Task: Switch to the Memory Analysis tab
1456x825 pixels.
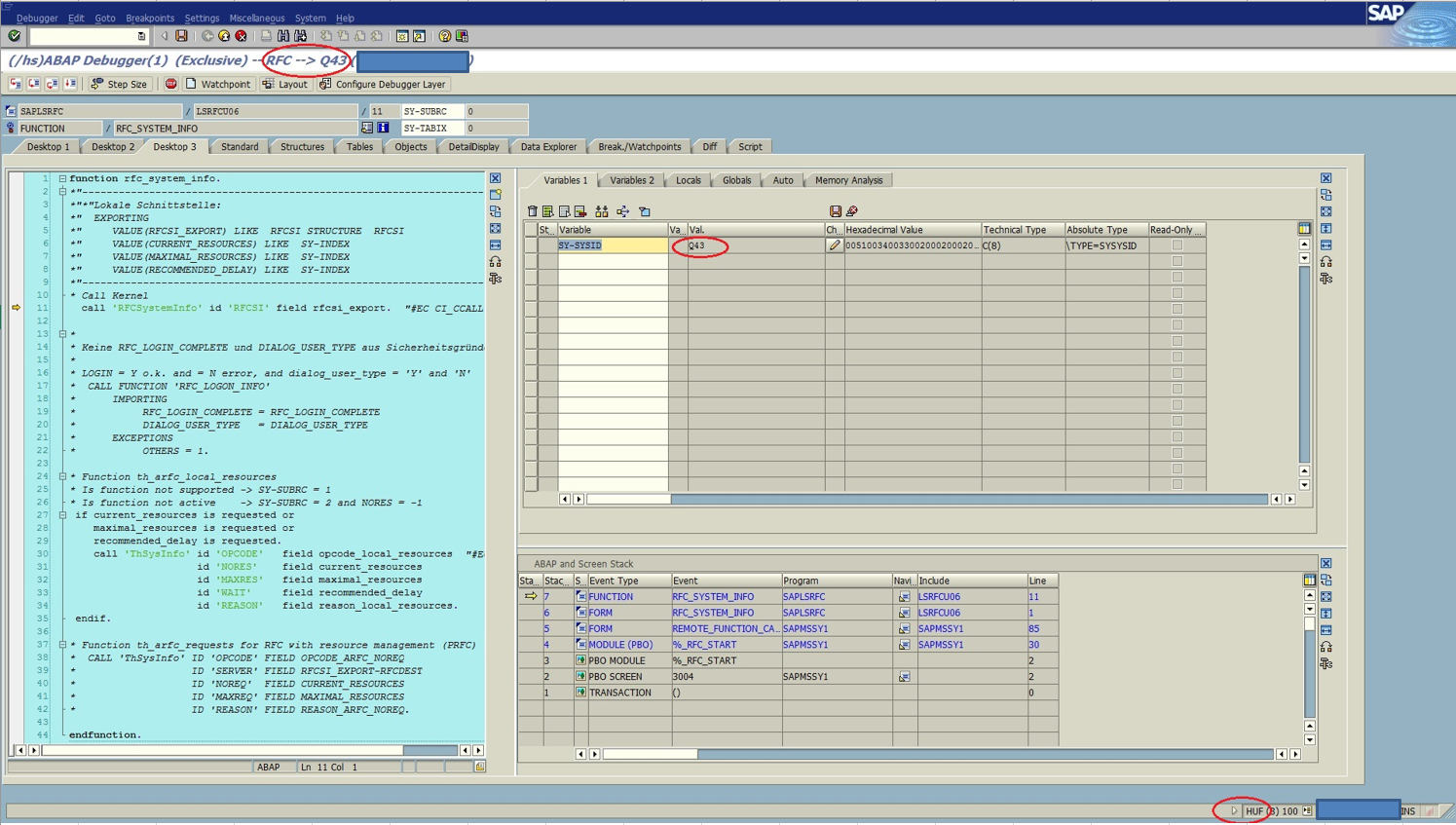Action: click(848, 180)
